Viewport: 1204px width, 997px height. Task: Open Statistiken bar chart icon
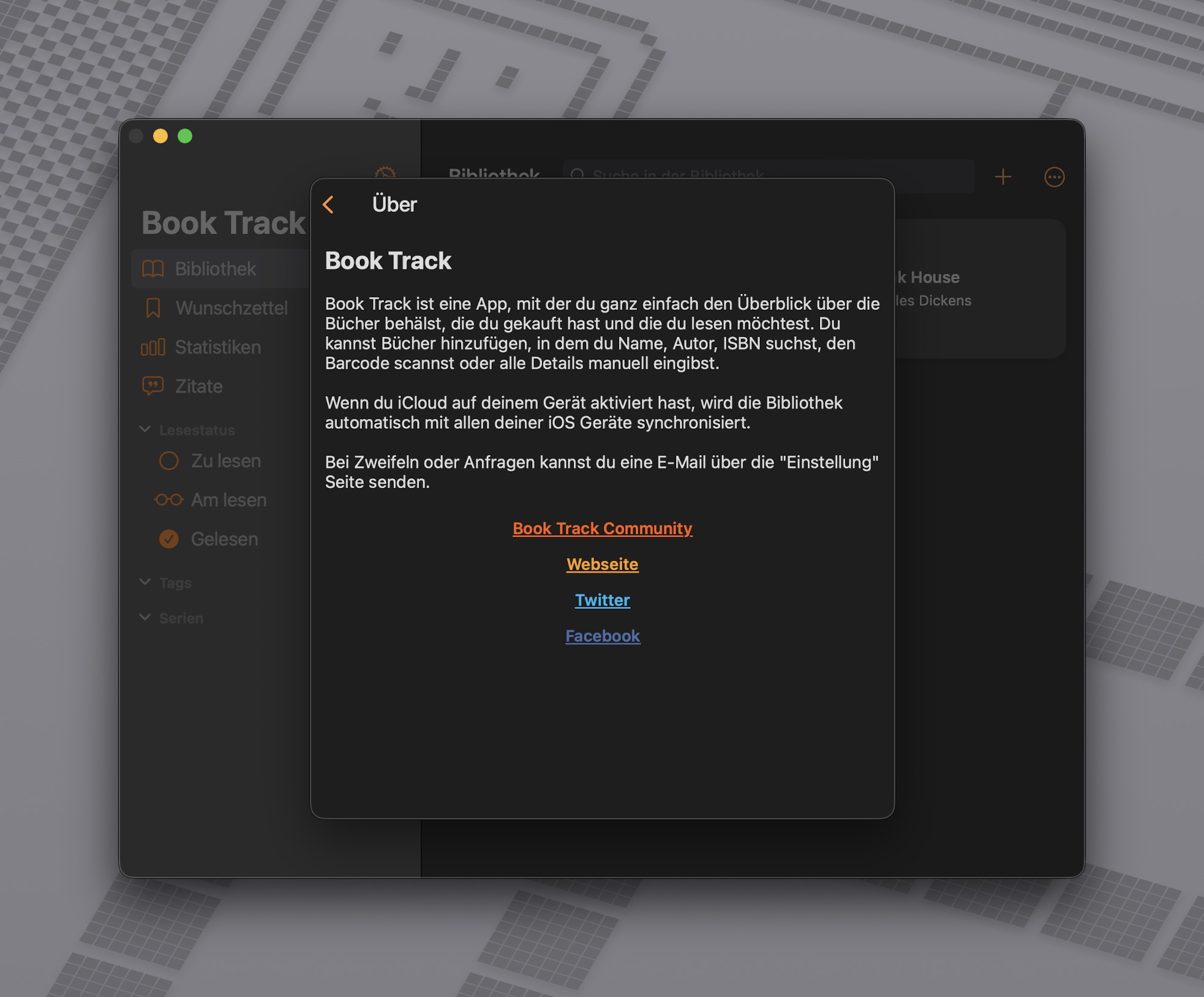coord(153,347)
